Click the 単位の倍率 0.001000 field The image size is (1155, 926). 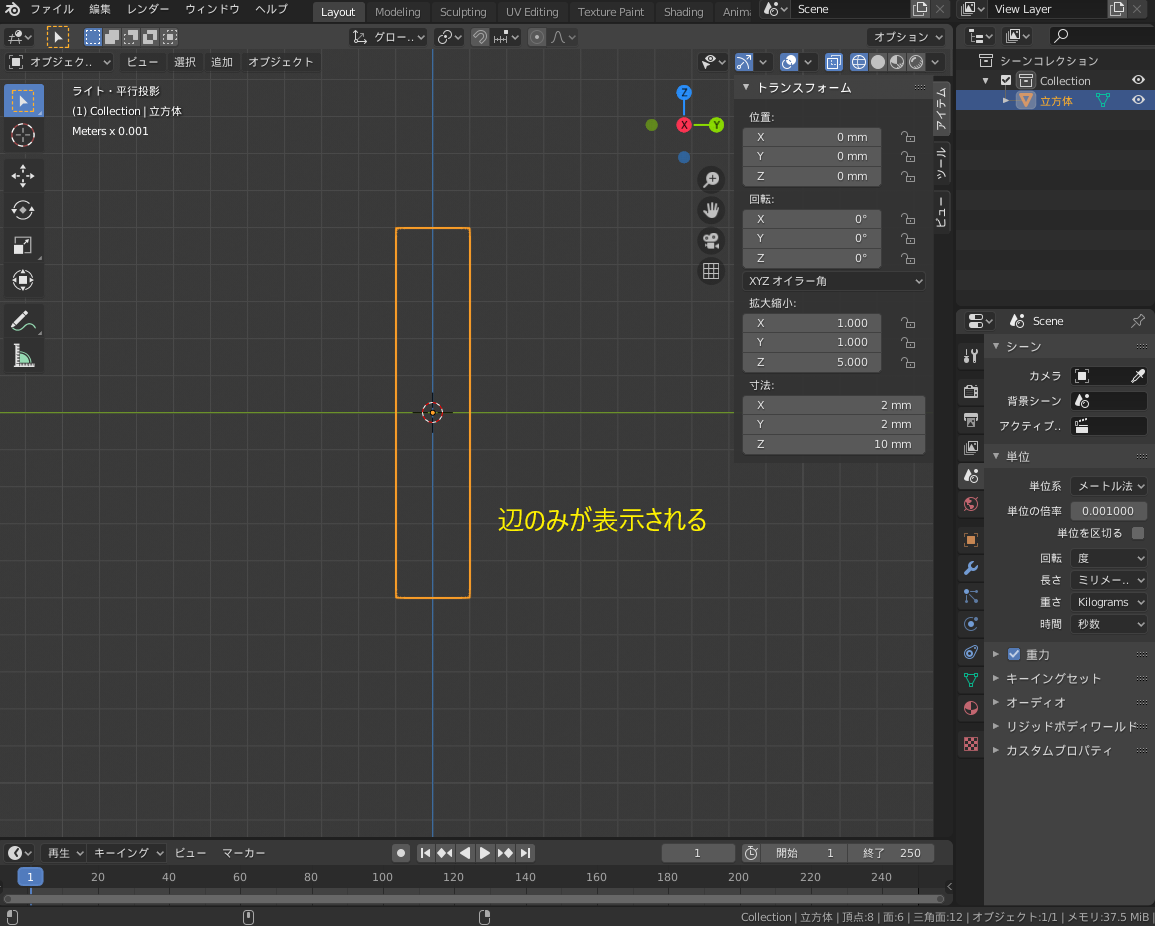[1109, 511]
